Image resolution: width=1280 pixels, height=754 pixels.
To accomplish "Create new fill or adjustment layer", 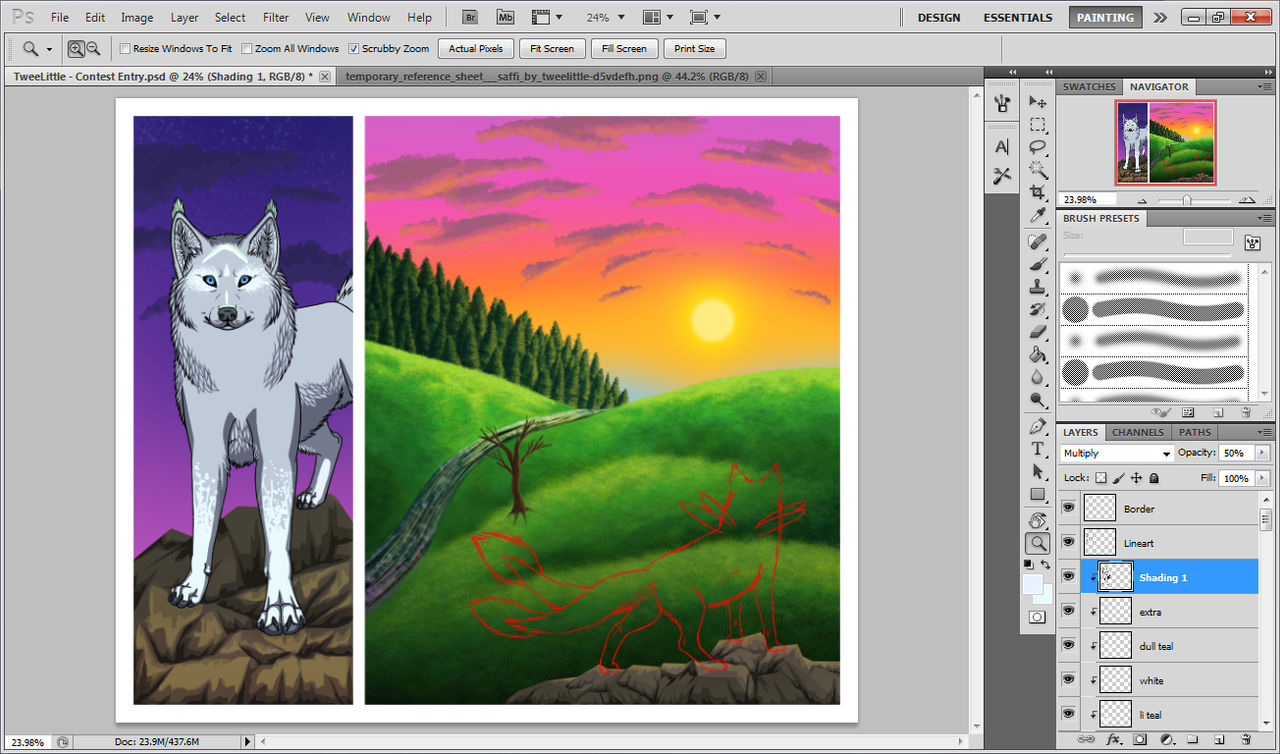I will click(x=1166, y=739).
